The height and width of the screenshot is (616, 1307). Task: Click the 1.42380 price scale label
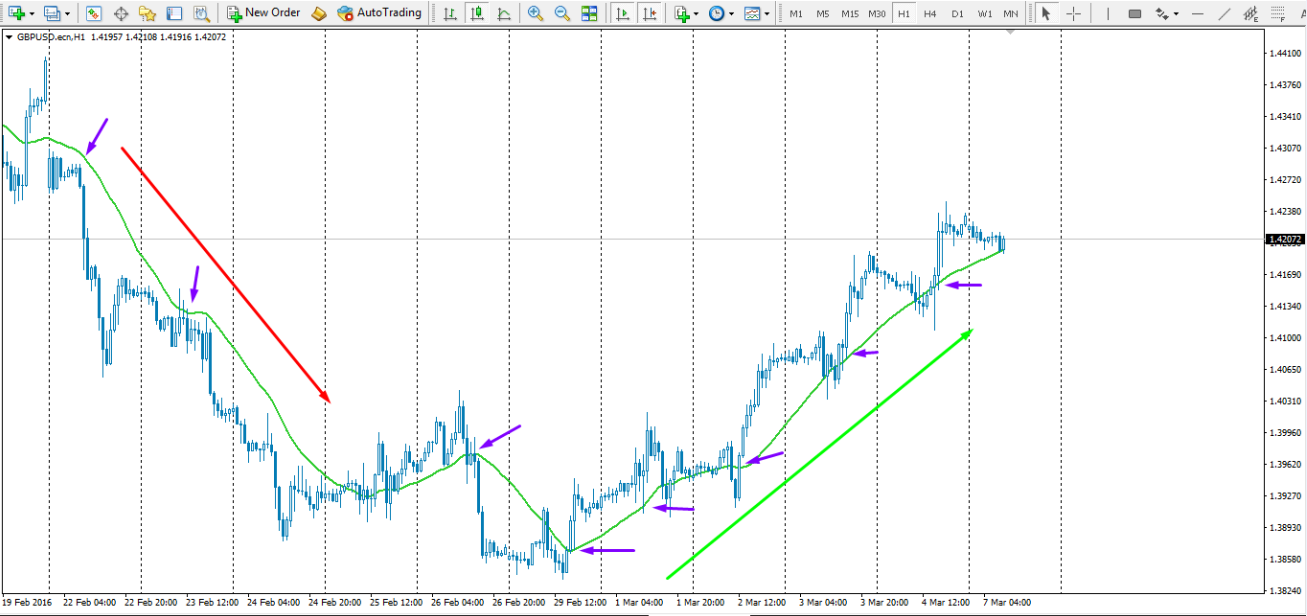pos(1284,211)
